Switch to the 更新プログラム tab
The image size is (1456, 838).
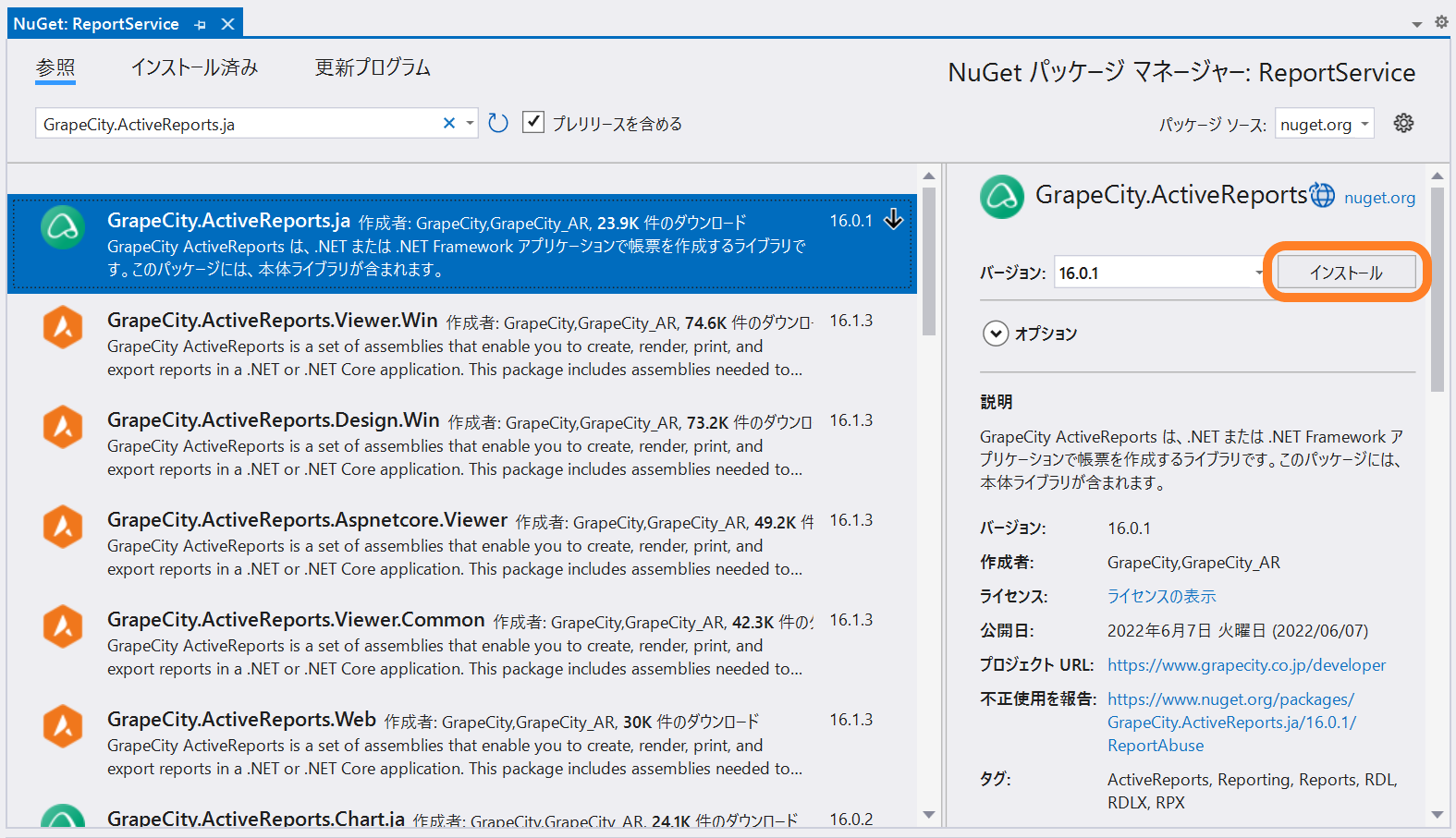(x=373, y=67)
